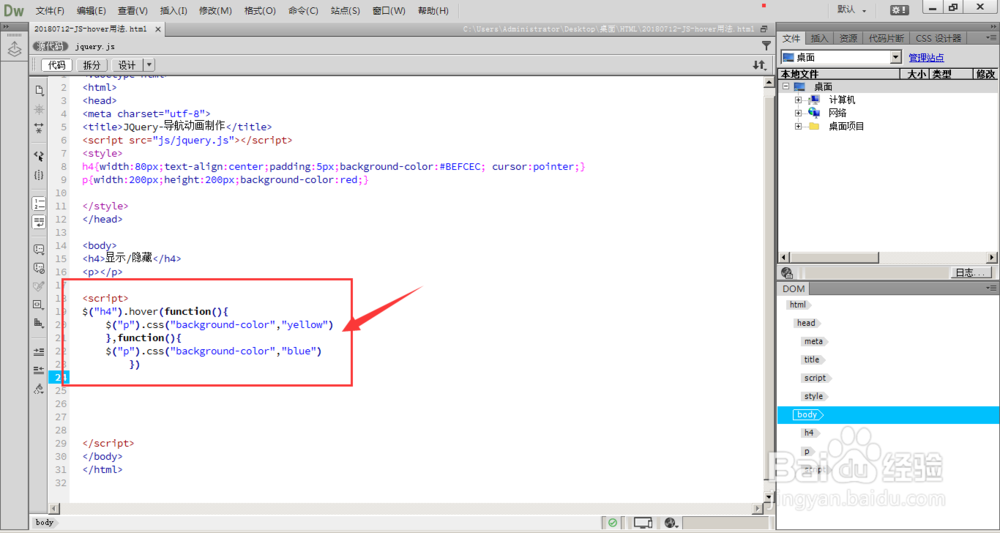Click the Remove Comment icon

(x=39, y=268)
